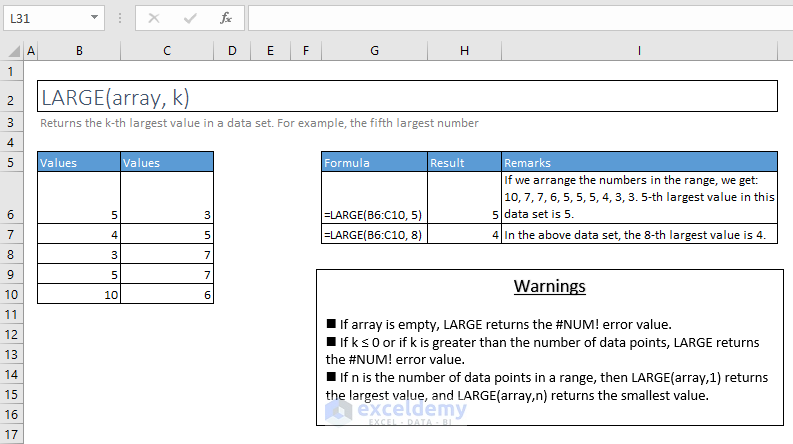The height and width of the screenshot is (444, 793).
Task: Select column G header
Action: pyautogui.click(x=374, y=51)
